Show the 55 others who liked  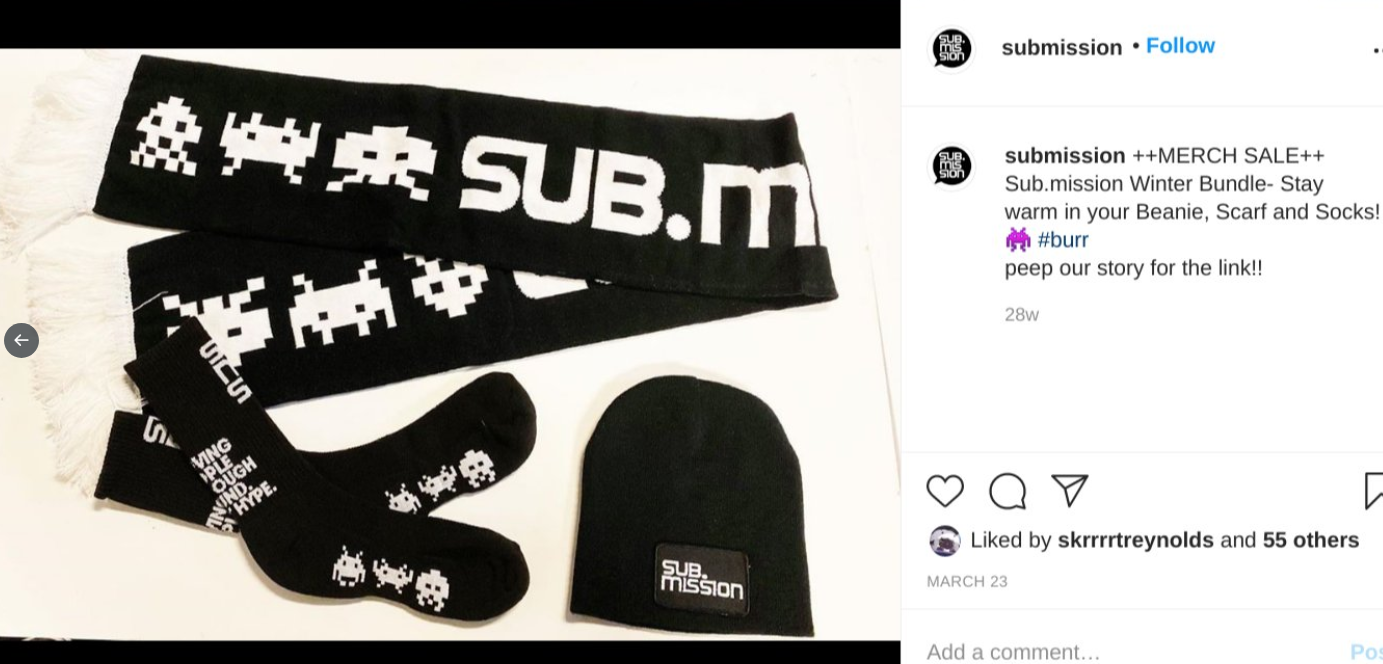click(1310, 540)
